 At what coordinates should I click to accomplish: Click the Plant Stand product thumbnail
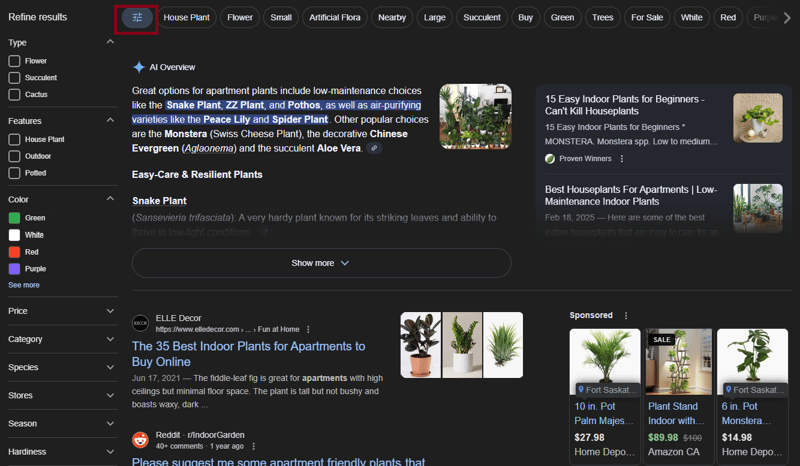(679, 362)
